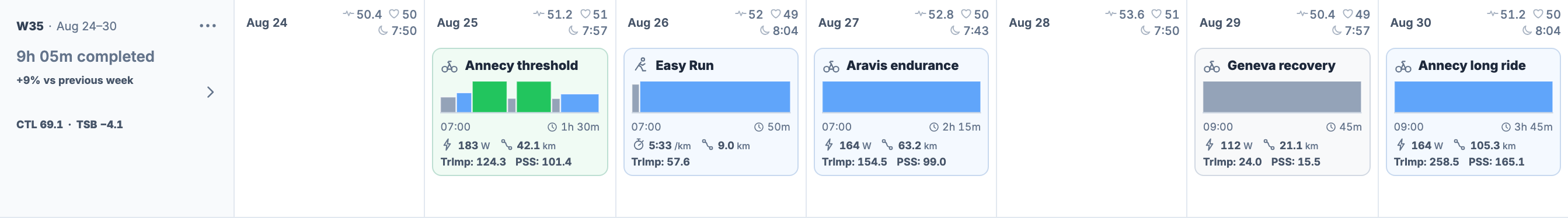Click the 9h 05m completed summary
1568x218 pixels.
[85, 57]
